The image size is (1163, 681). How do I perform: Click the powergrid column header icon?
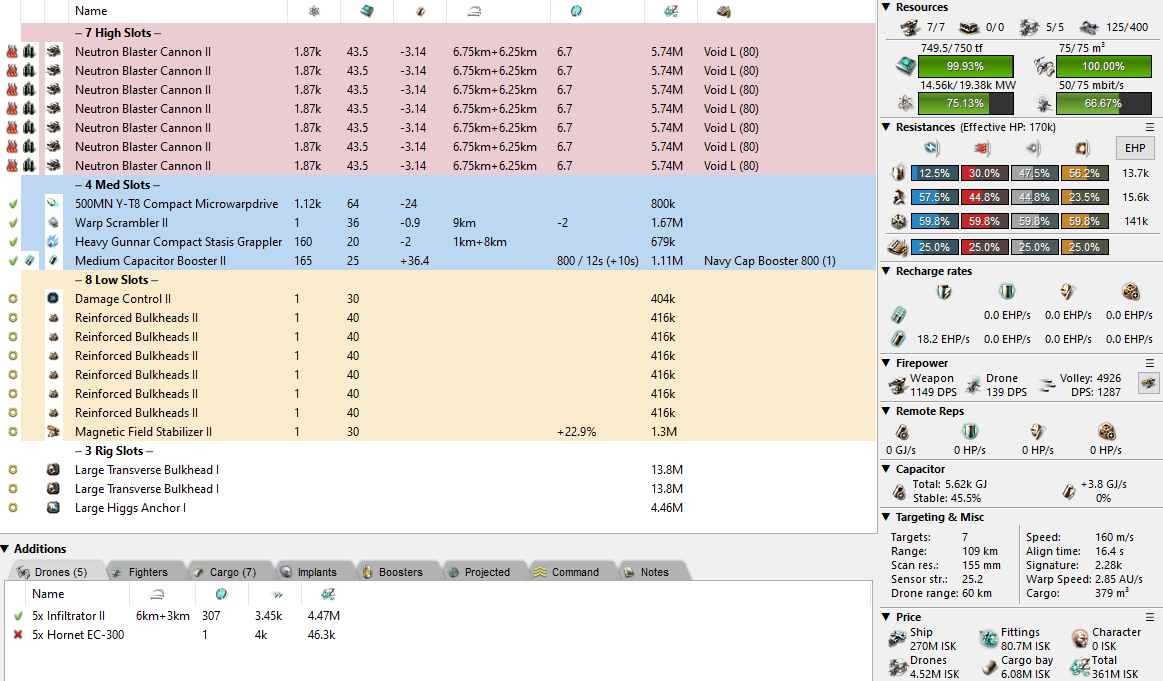pos(314,11)
